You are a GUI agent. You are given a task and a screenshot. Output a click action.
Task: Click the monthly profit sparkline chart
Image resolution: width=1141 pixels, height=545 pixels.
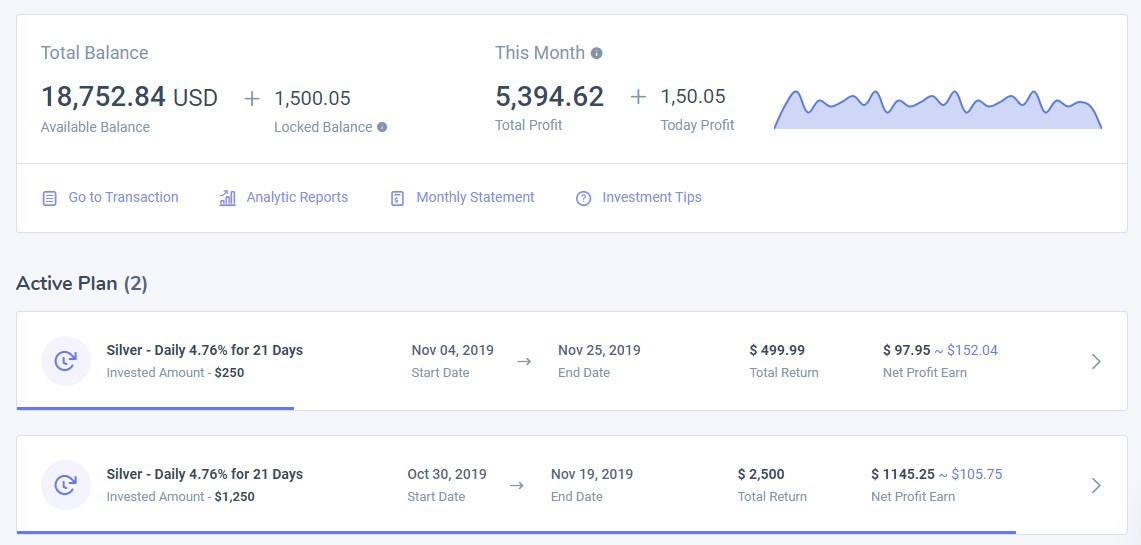tap(937, 112)
